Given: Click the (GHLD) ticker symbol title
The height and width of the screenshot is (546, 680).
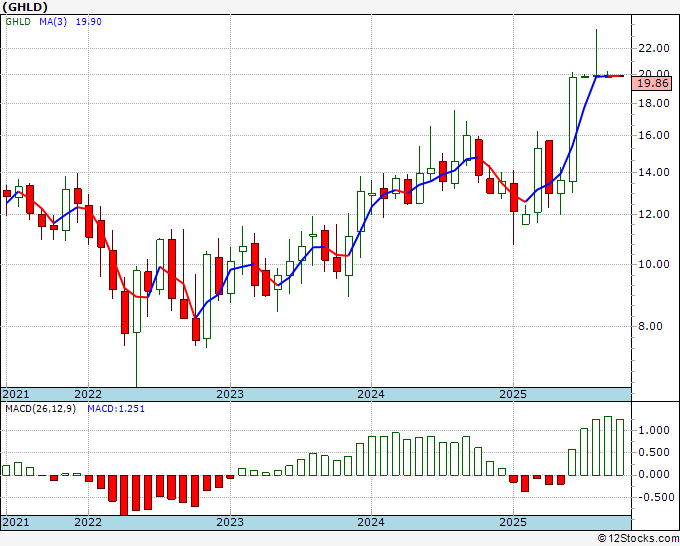Looking at the screenshot, I should [25, 6].
